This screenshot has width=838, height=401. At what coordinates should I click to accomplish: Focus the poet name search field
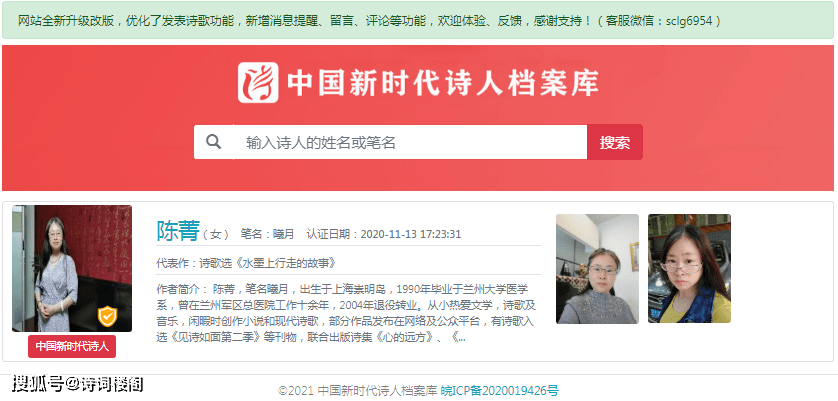[410, 142]
